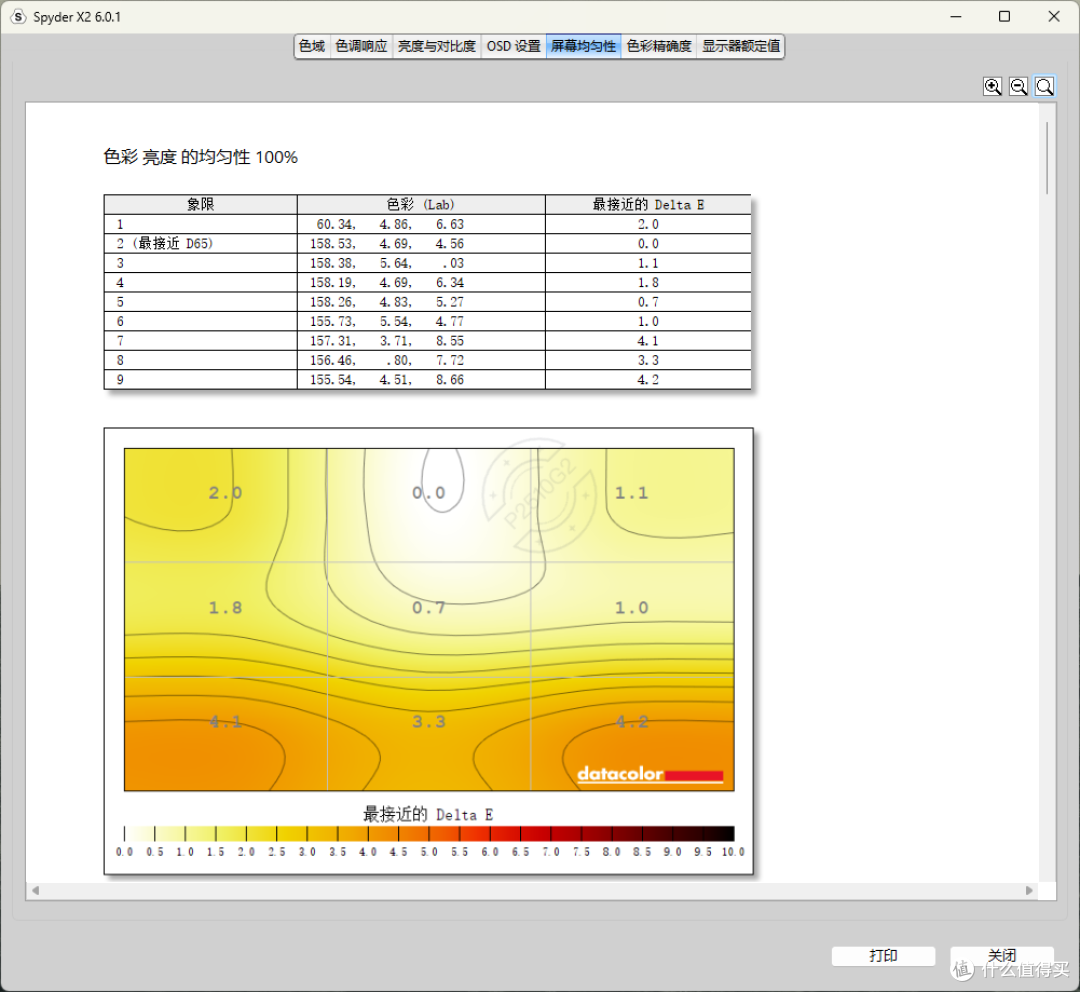Minimize the Spyder X2 window

pyautogui.click(x=955, y=17)
